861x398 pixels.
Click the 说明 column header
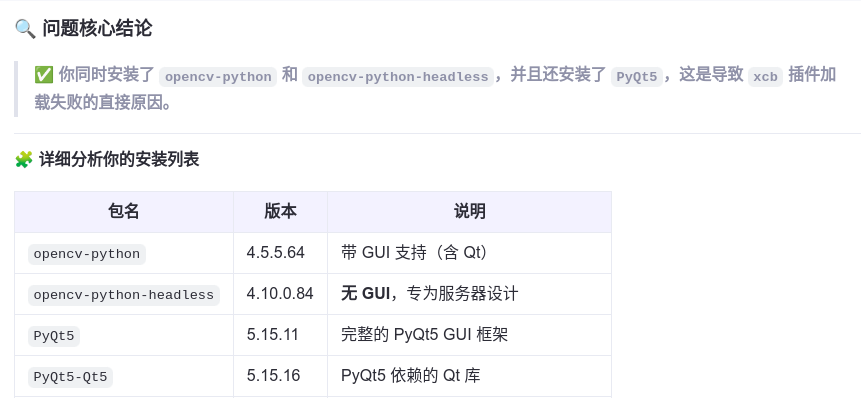tap(469, 212)
